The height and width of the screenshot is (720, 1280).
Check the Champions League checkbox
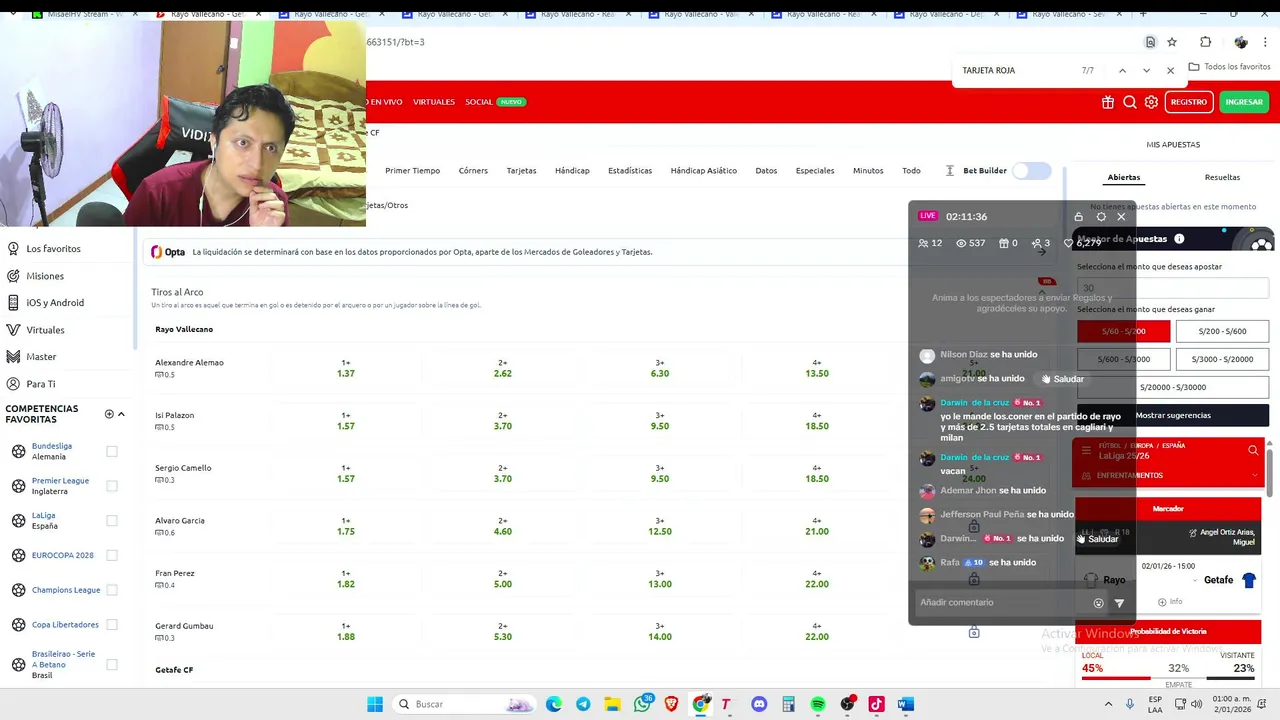[112, 590]
